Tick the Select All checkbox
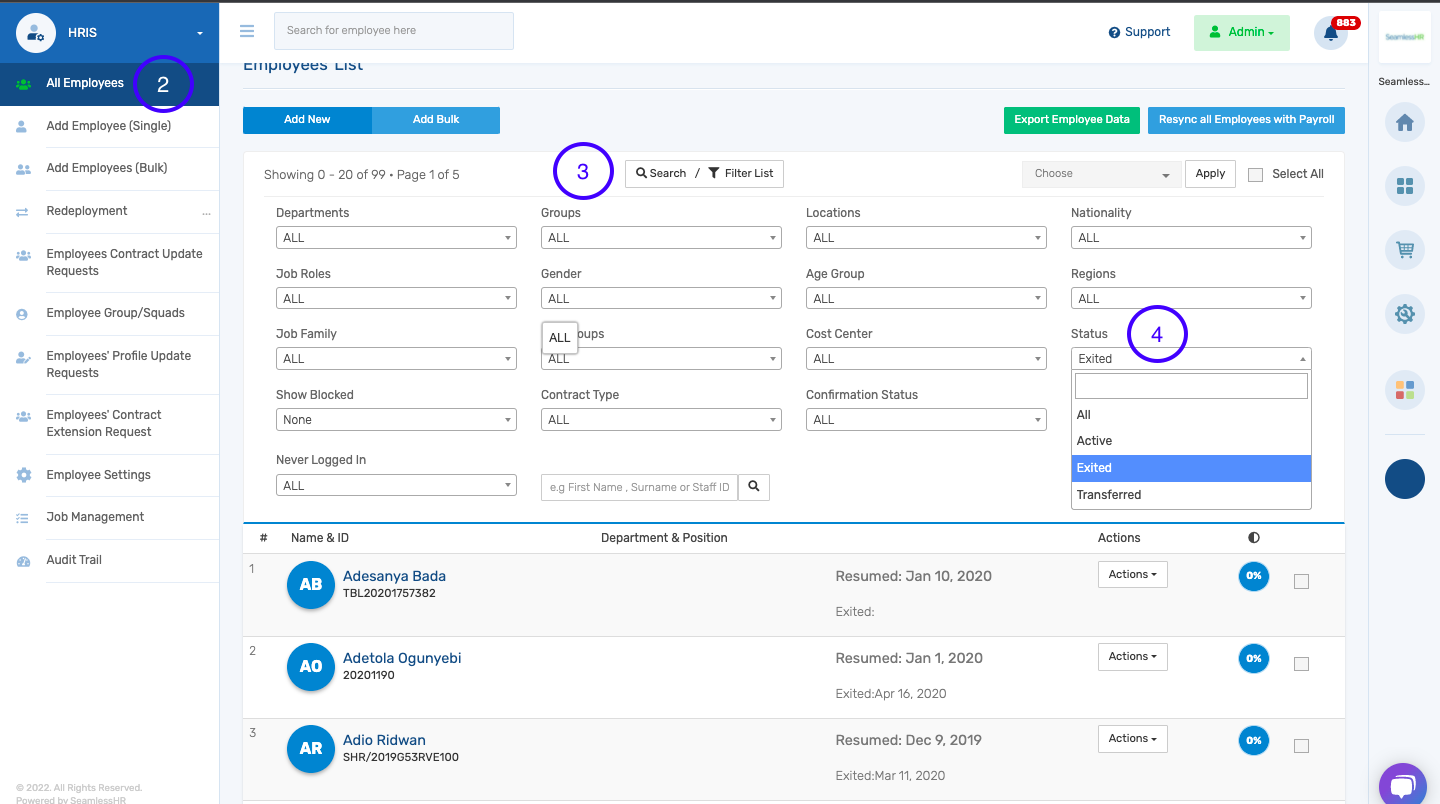1440x804 pixels. point(1255,174)
